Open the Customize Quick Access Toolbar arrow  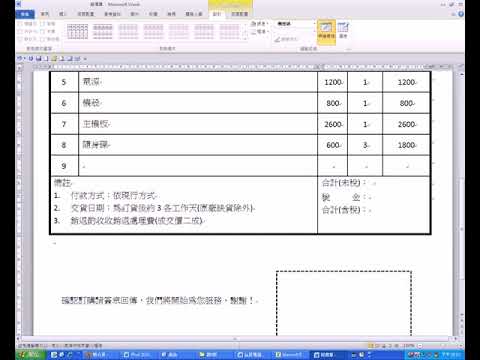coord(85,59)
